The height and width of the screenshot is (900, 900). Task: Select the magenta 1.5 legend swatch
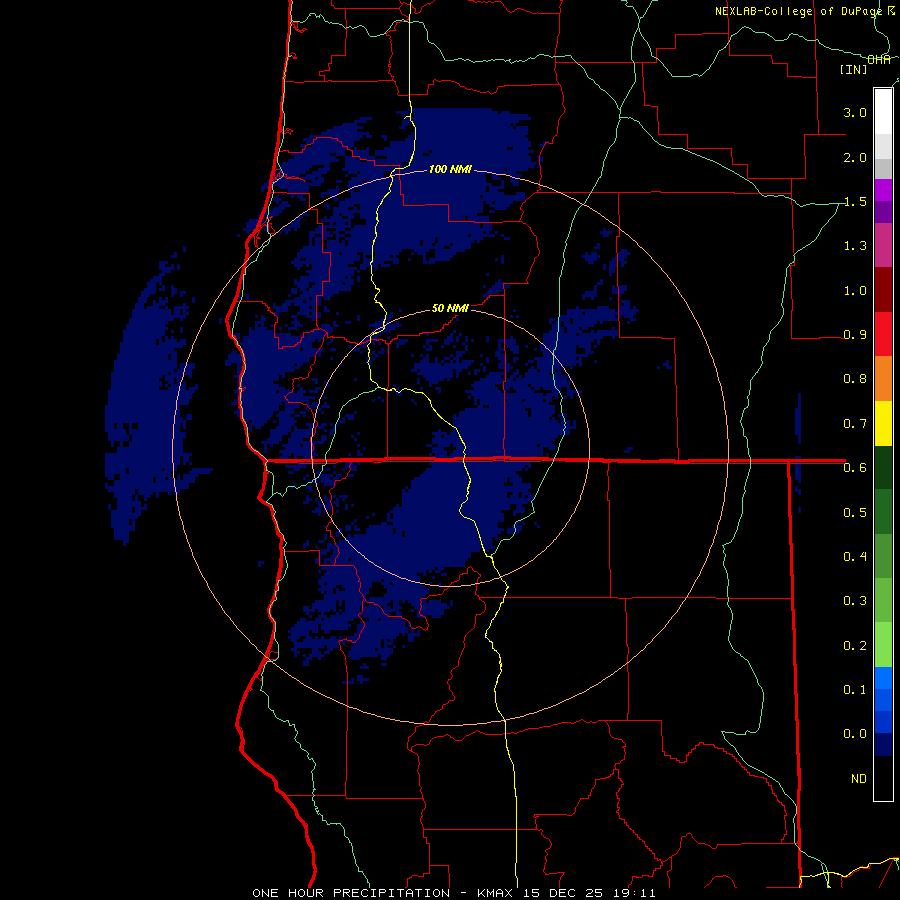pyautogui.click(x=883, y=190)
